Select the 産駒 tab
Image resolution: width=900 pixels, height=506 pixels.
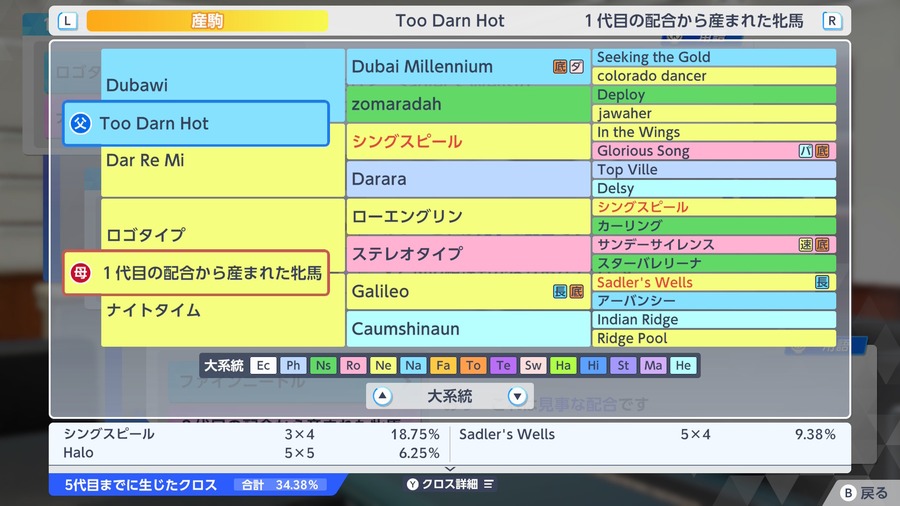(x=207, y=21)
